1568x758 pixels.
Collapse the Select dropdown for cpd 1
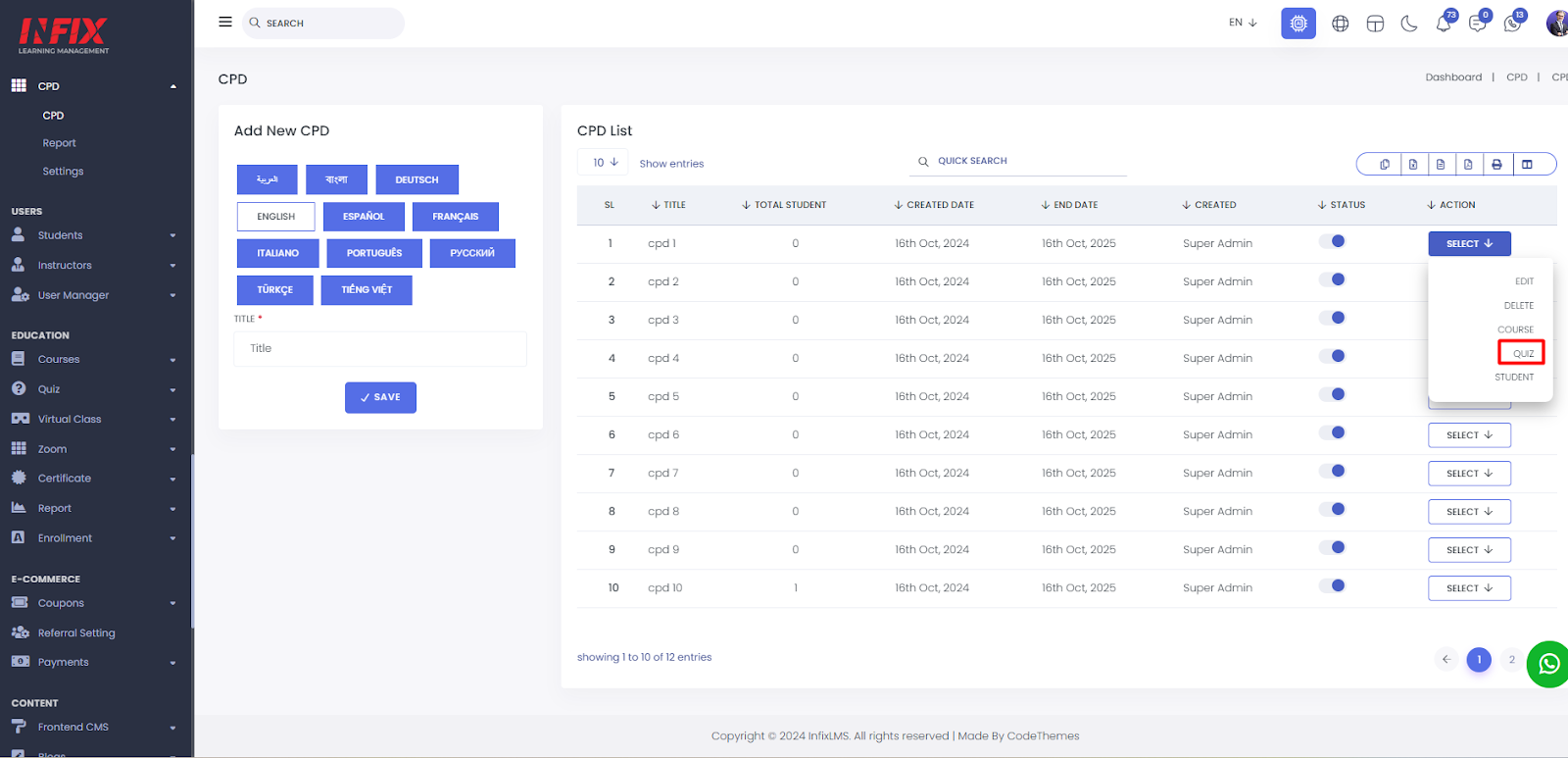click(x=1469, y=243)
